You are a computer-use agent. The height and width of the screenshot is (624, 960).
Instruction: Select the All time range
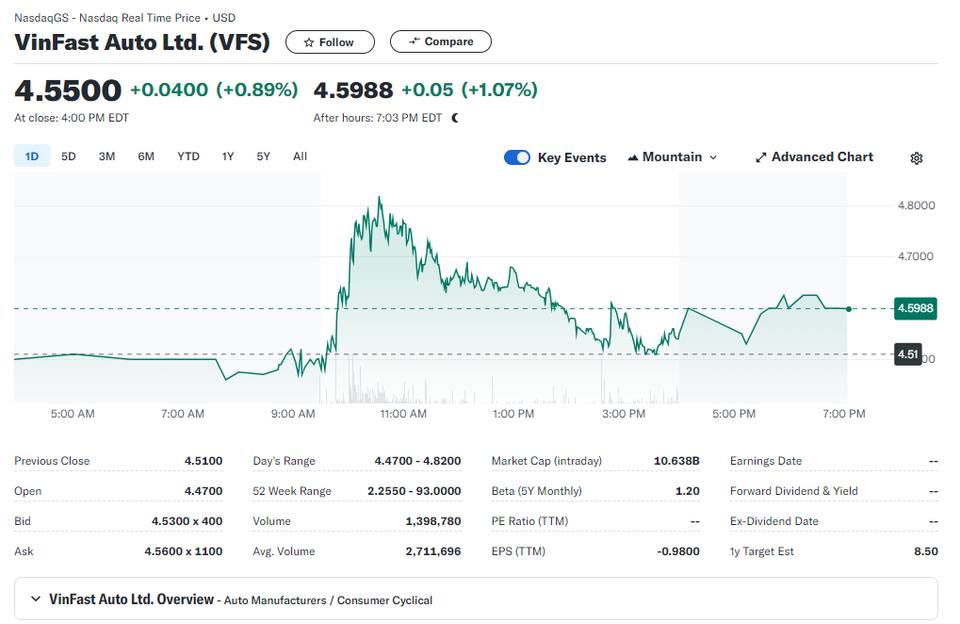click(300, 156)
